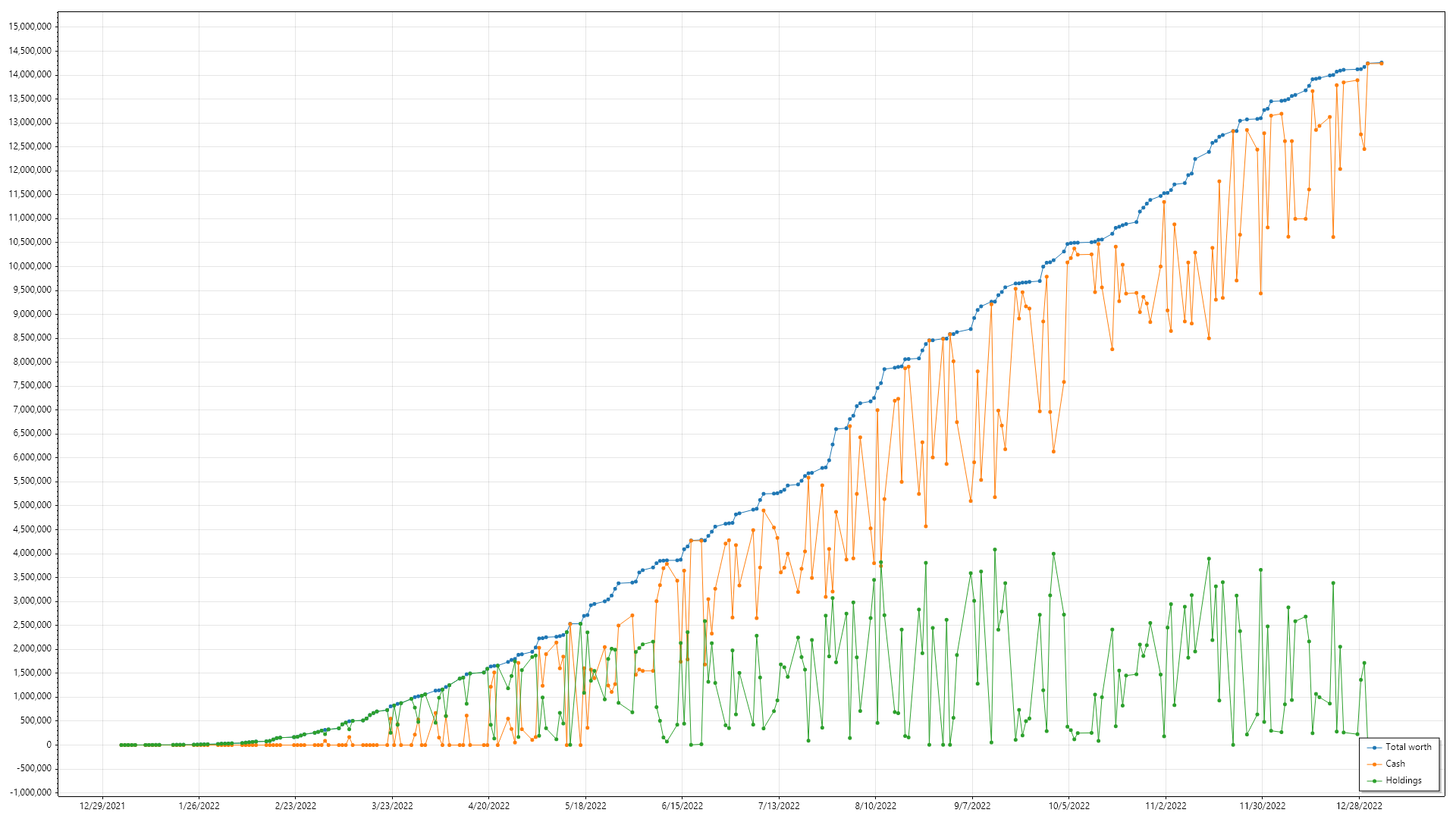
Task: Click the 12/29/2021 date label
Action: tap(102, 806)
